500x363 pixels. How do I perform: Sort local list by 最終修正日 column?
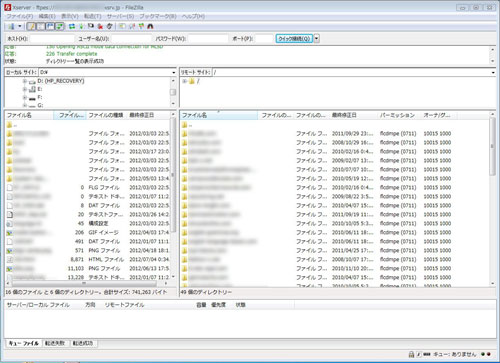(x=149, y=115)
